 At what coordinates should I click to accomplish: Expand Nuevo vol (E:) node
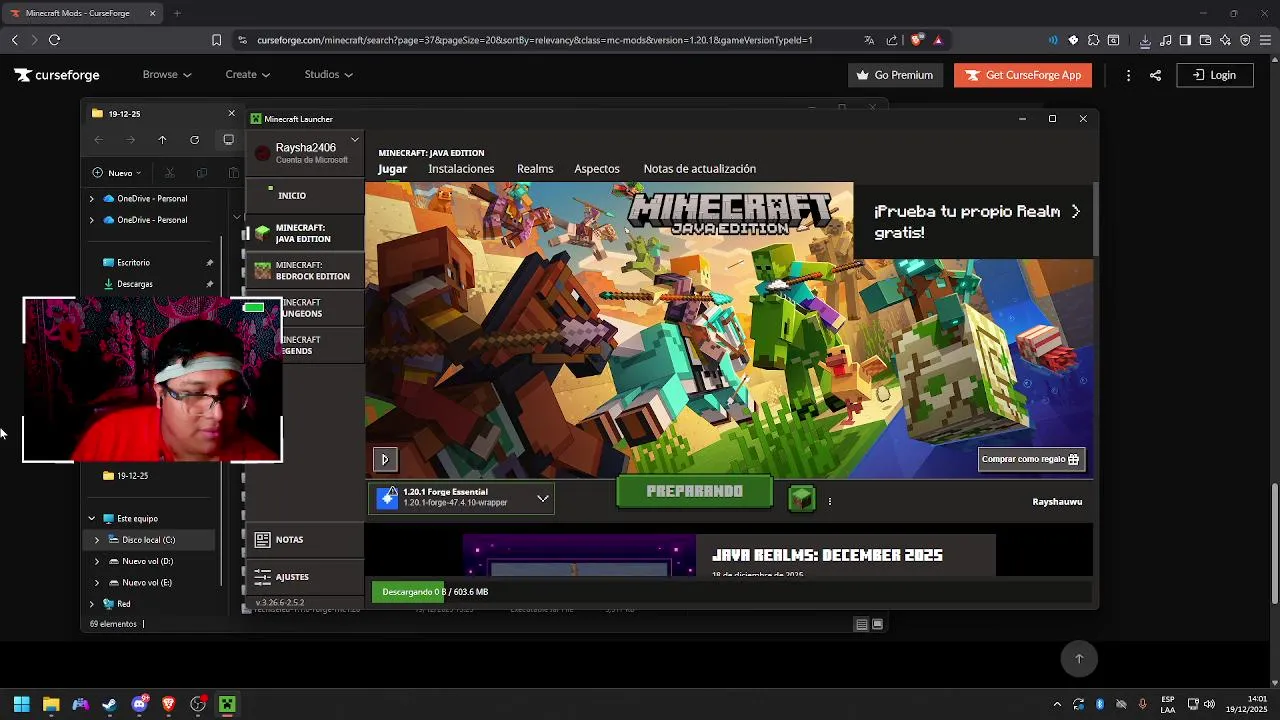pos(97,583)
